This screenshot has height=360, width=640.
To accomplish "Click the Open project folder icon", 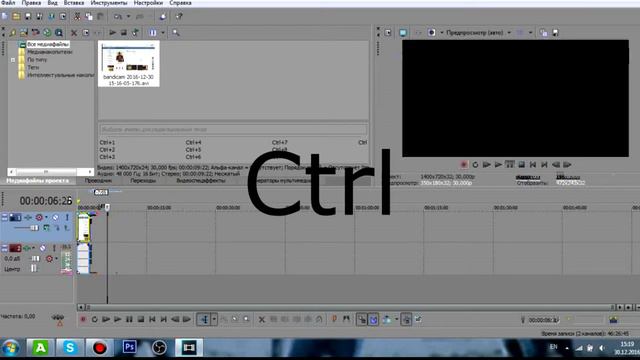I will pos(16,16).
